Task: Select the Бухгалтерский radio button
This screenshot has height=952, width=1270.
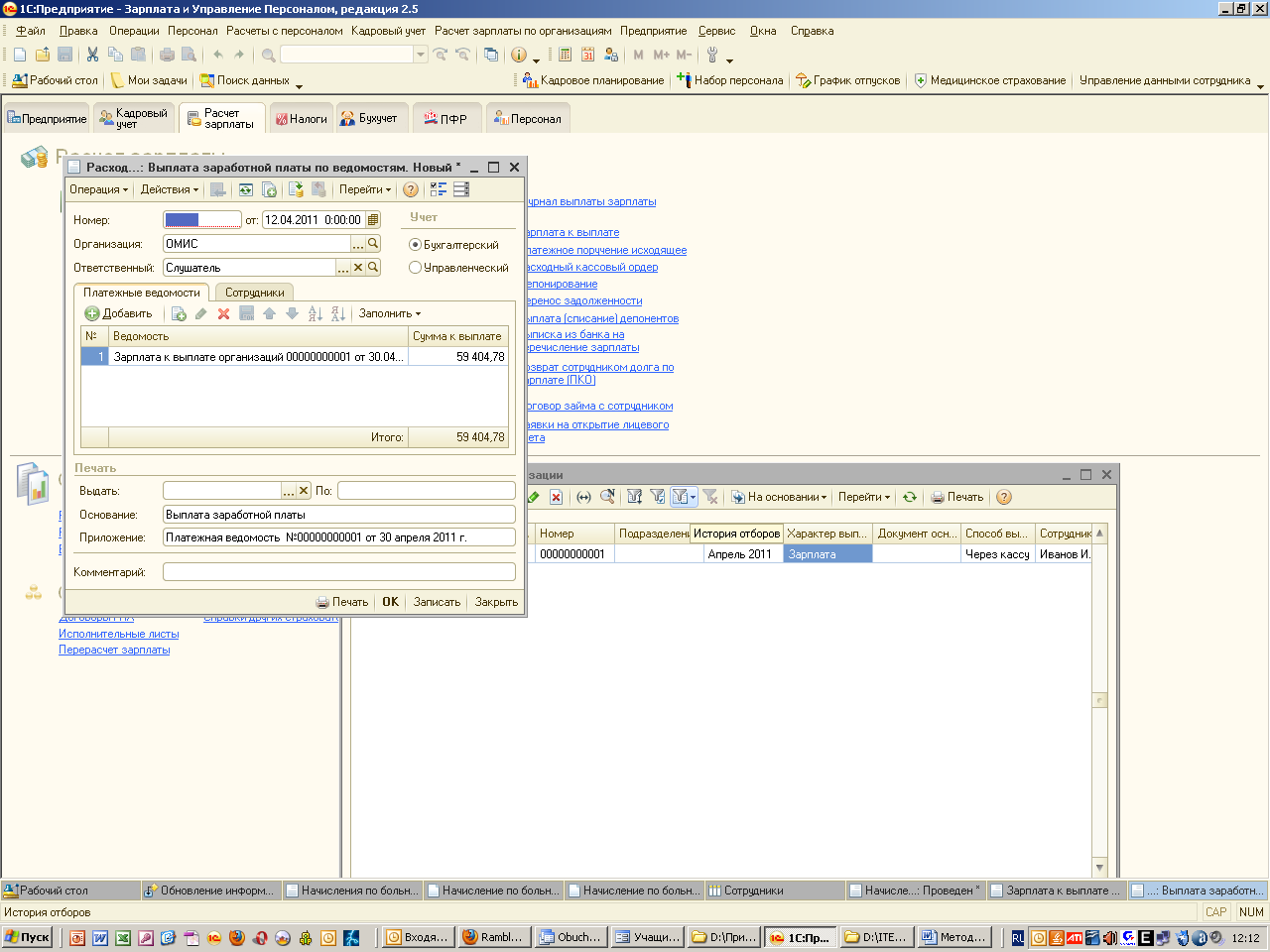Action: pyautogui.click(x=416, y=245)
